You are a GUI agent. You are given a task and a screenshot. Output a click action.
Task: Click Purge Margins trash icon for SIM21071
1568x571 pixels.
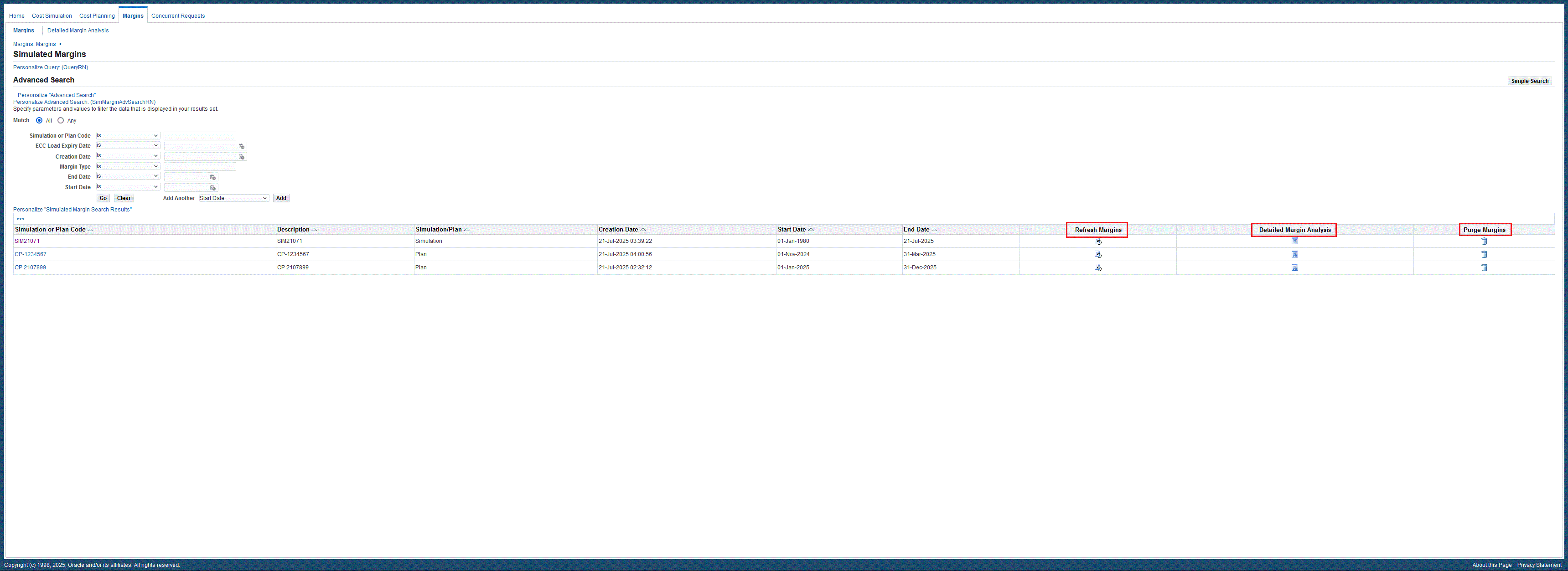[x=1484, y=242]
